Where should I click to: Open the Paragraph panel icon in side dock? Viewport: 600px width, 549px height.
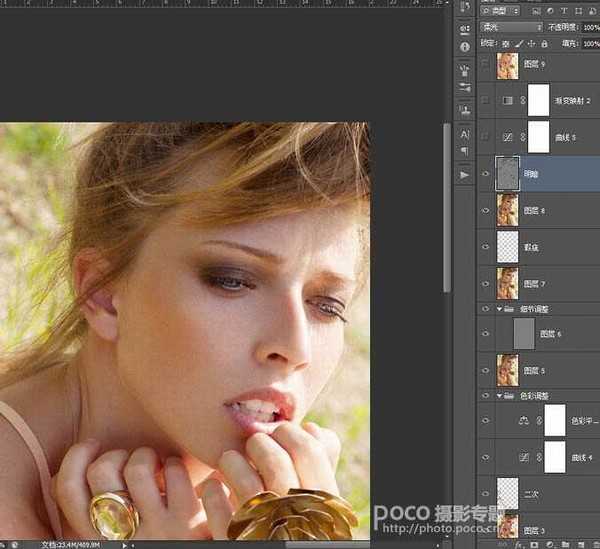[464, 151]
